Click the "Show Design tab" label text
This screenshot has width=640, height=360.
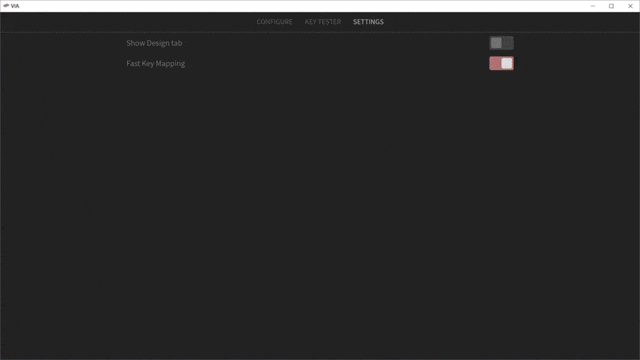(x=154, y=43)
